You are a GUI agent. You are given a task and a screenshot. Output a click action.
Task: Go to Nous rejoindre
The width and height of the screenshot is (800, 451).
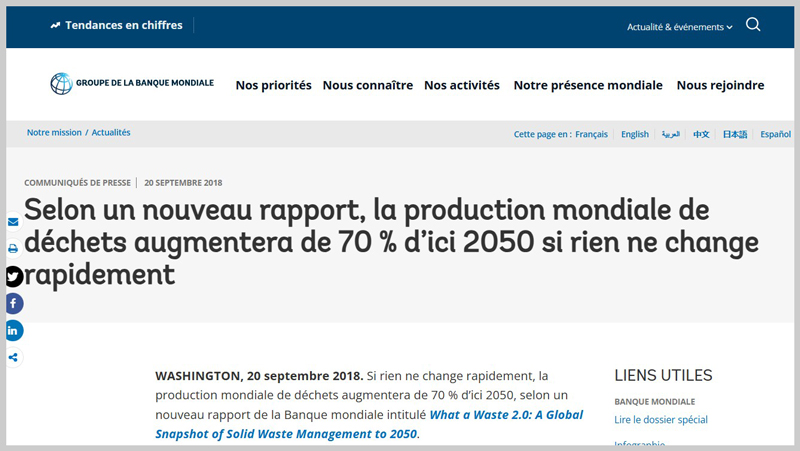click(x=720, y=86)
